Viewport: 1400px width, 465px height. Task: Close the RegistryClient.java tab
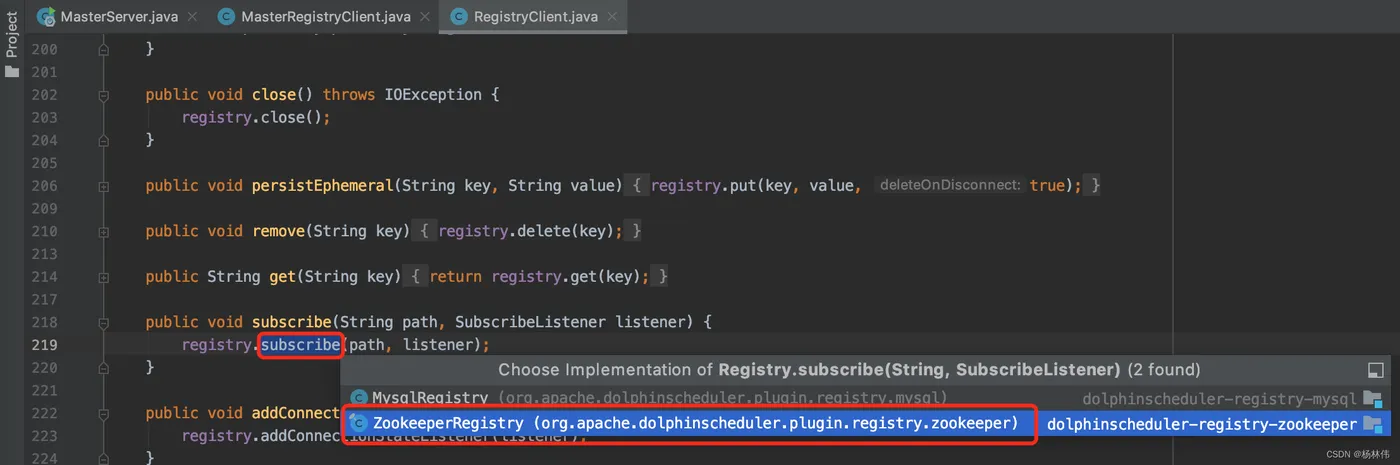[612, 17]
